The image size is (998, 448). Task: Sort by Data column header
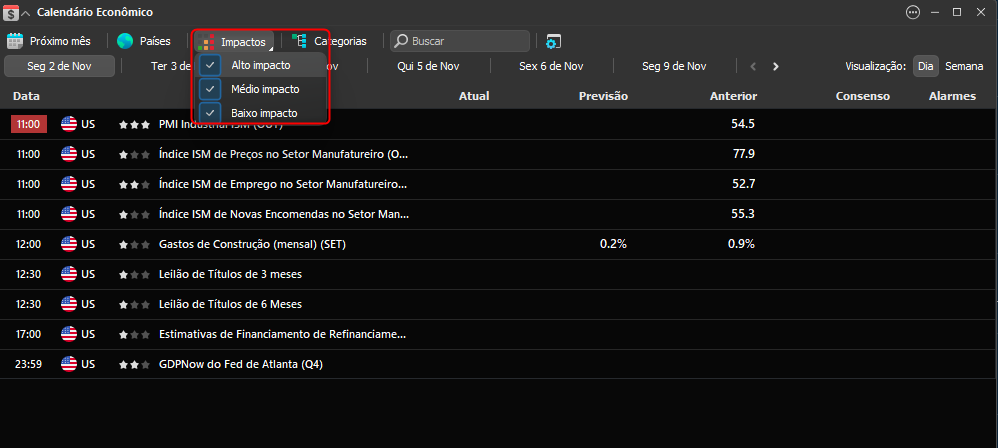[27, 96]
